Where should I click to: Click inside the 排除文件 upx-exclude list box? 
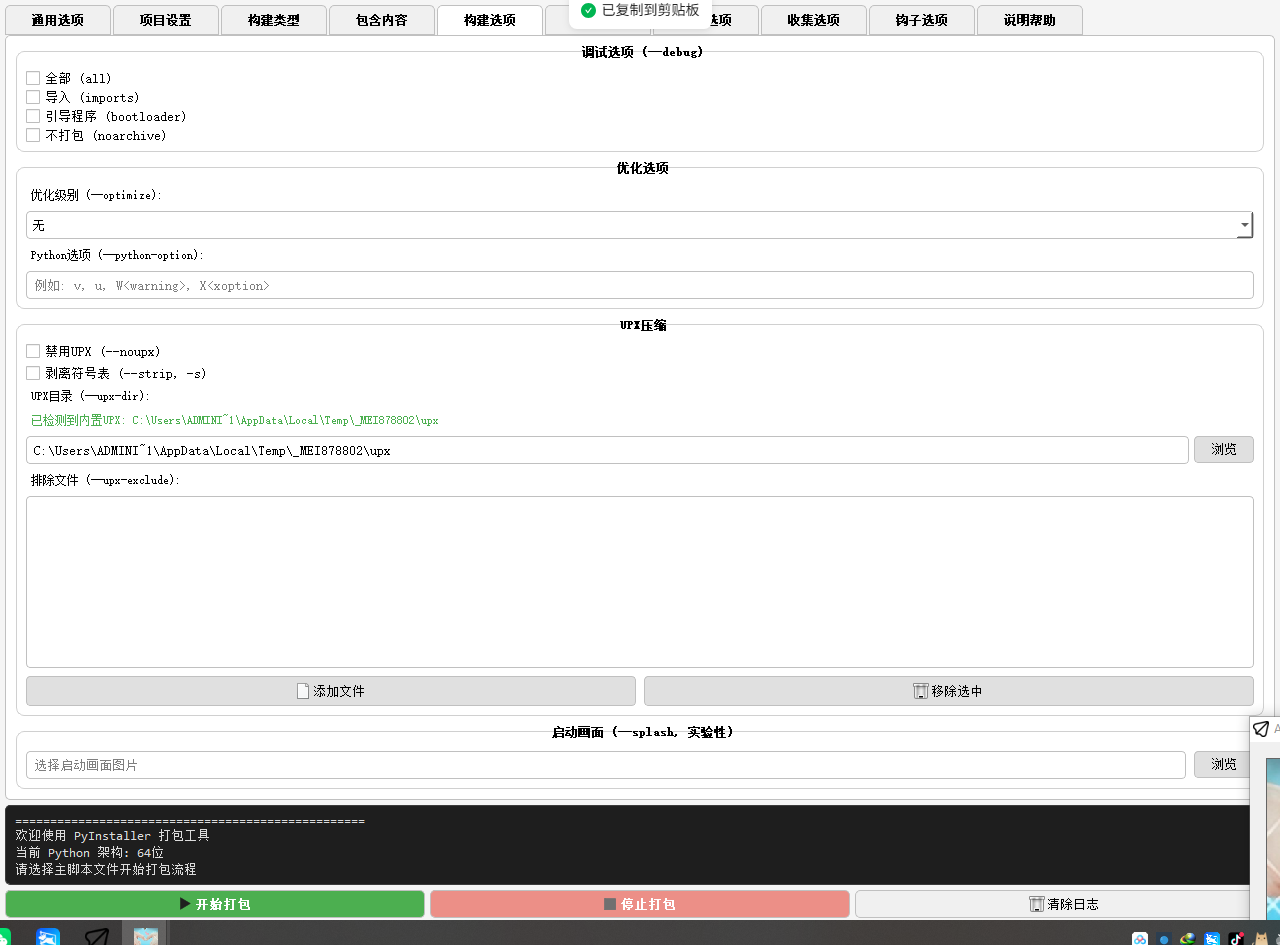[x=639, y=581]
